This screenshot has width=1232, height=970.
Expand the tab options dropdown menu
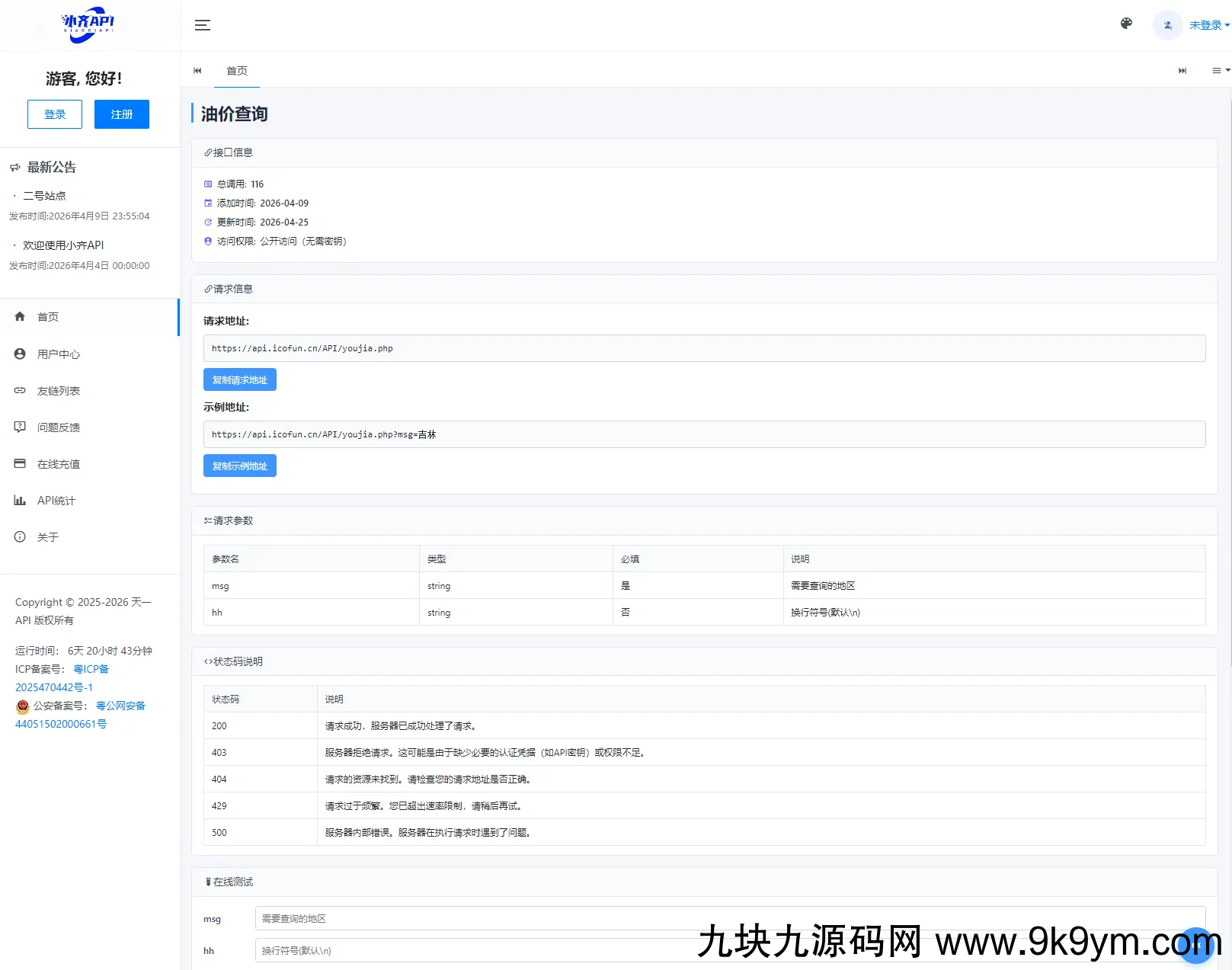pyautogui.click(x=1221, y=71)
